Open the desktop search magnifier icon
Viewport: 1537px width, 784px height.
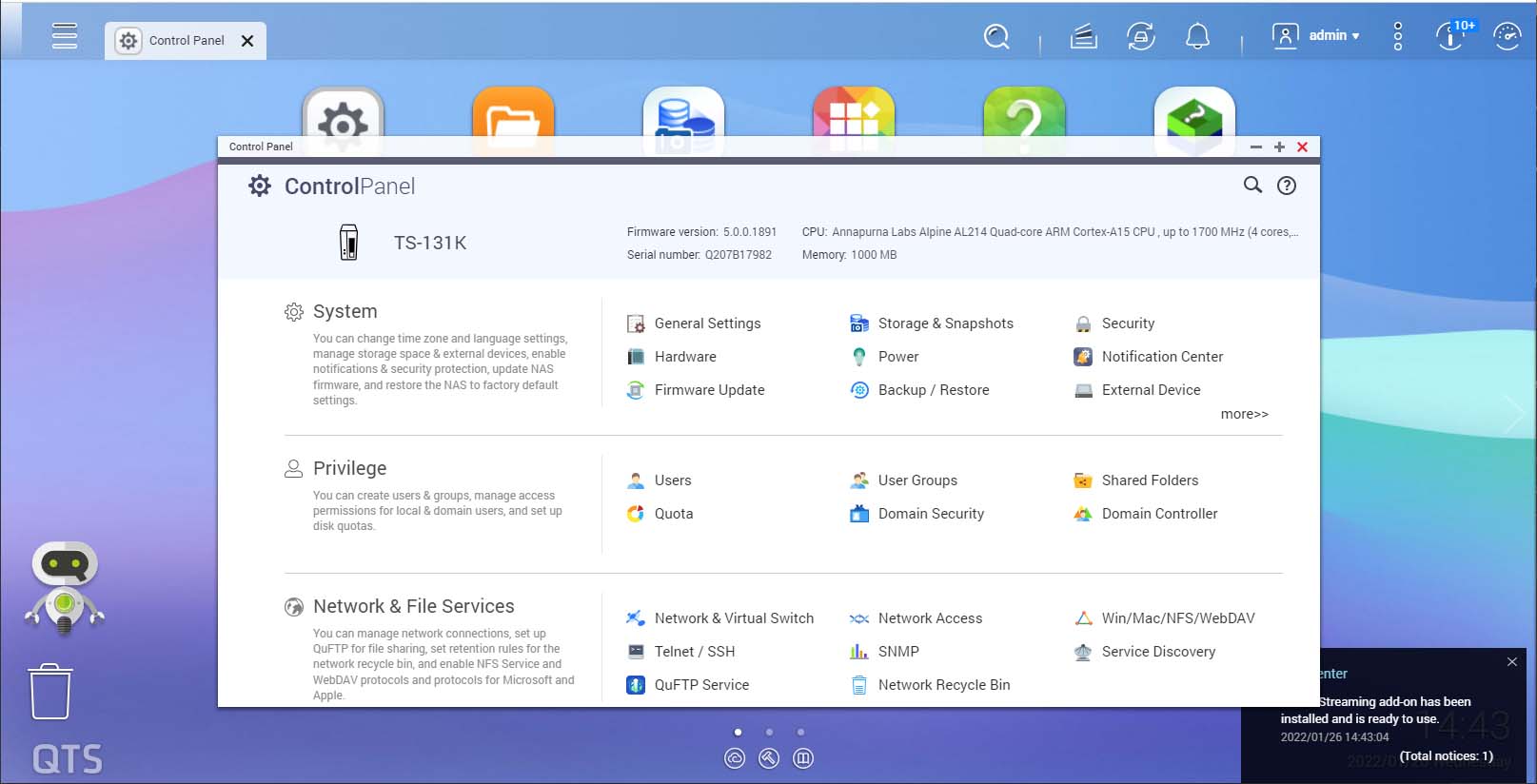tap(996, 37)
